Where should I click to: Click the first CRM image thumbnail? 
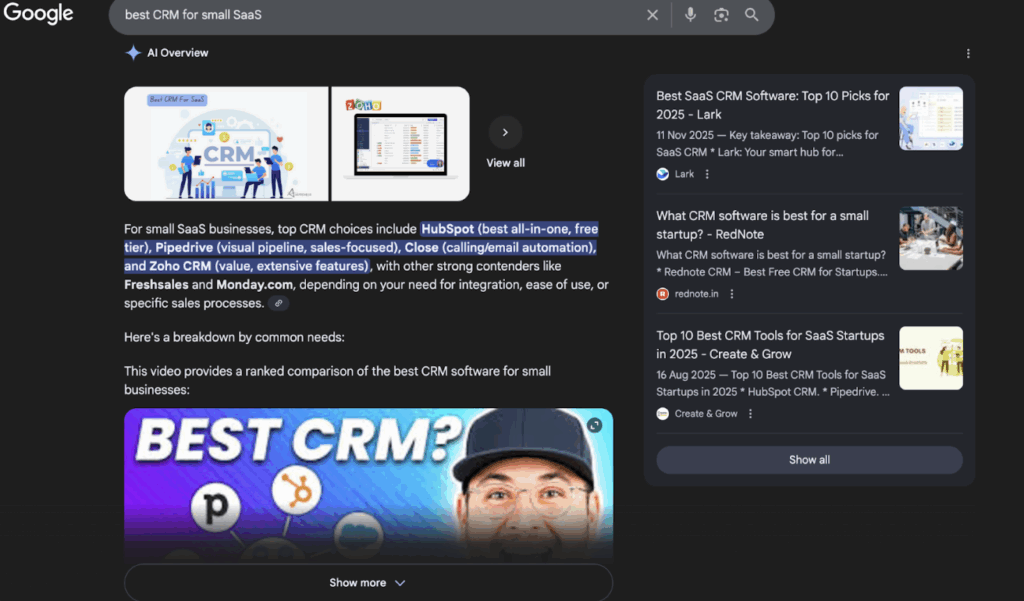click(x=225, y=143)
